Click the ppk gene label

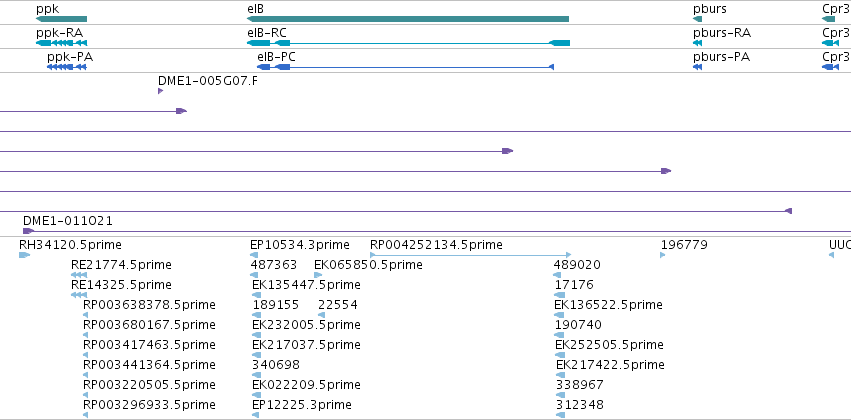tap(47, 9)
